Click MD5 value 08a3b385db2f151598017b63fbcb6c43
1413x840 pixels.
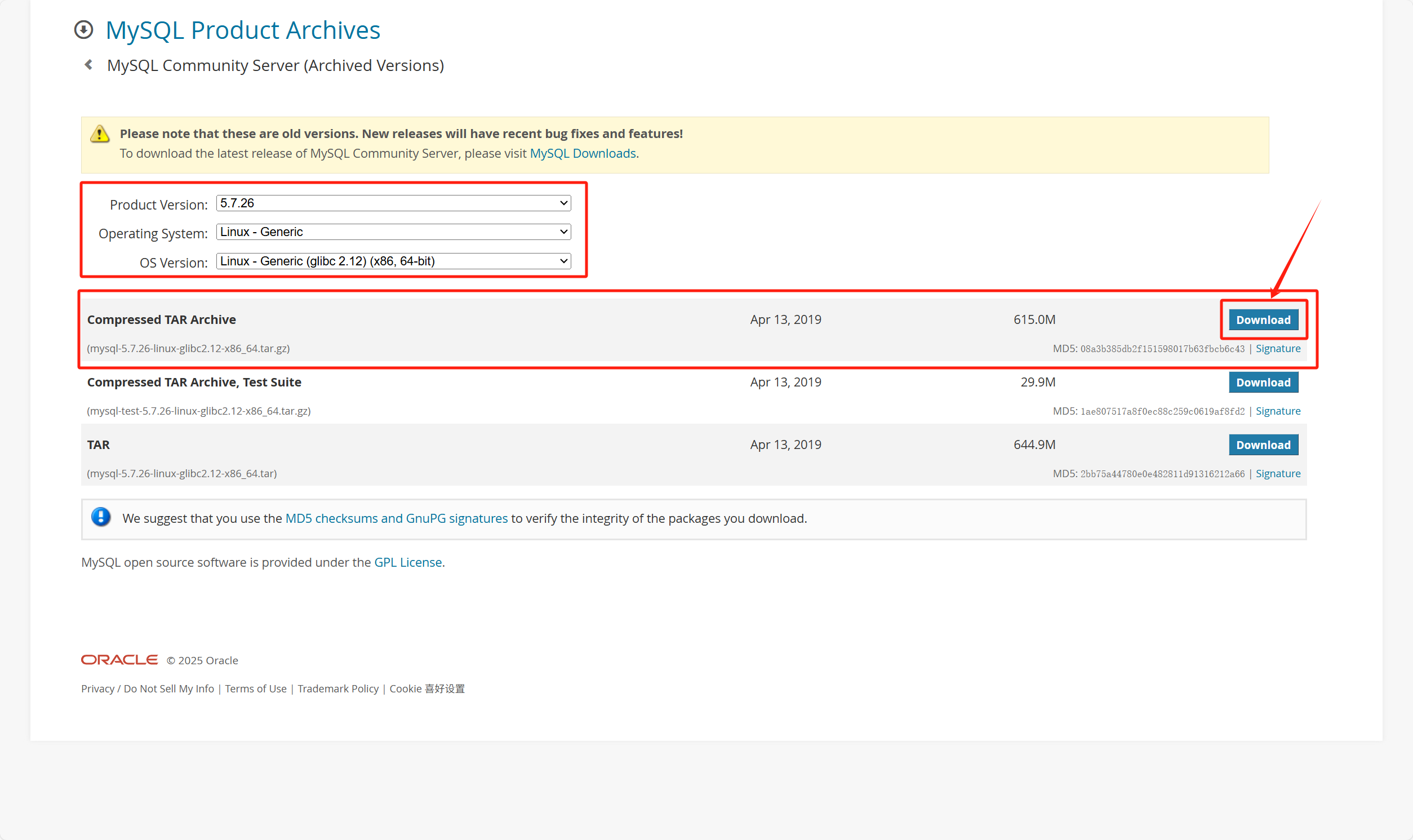point(1162,349)
